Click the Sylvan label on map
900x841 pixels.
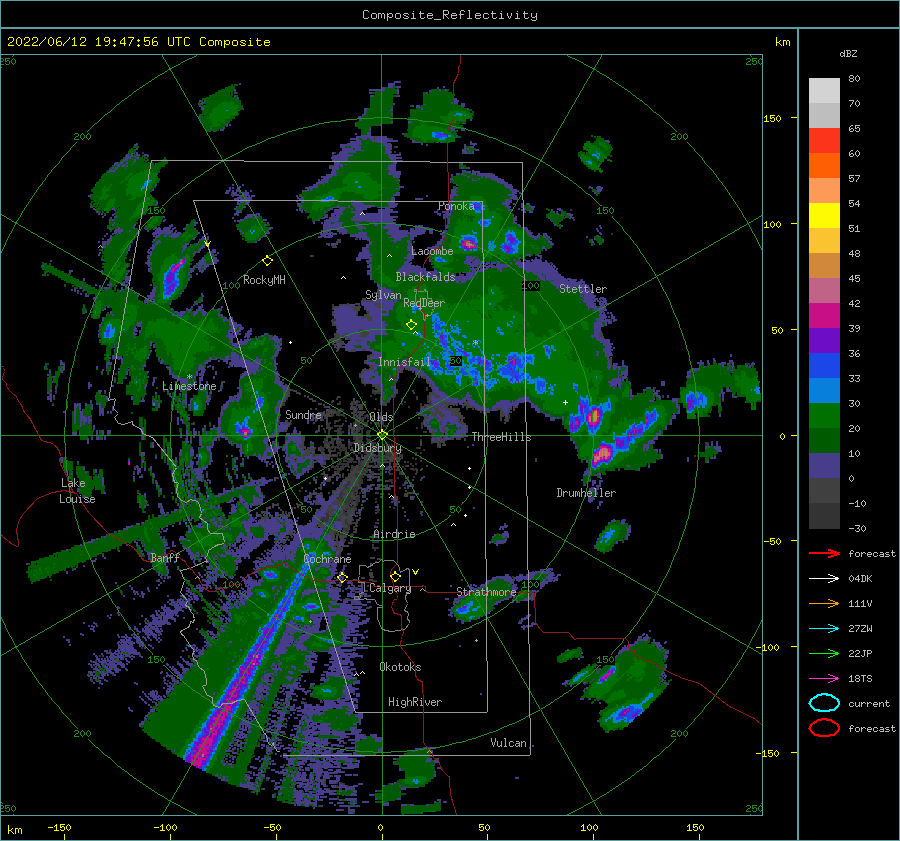[383, 295]
